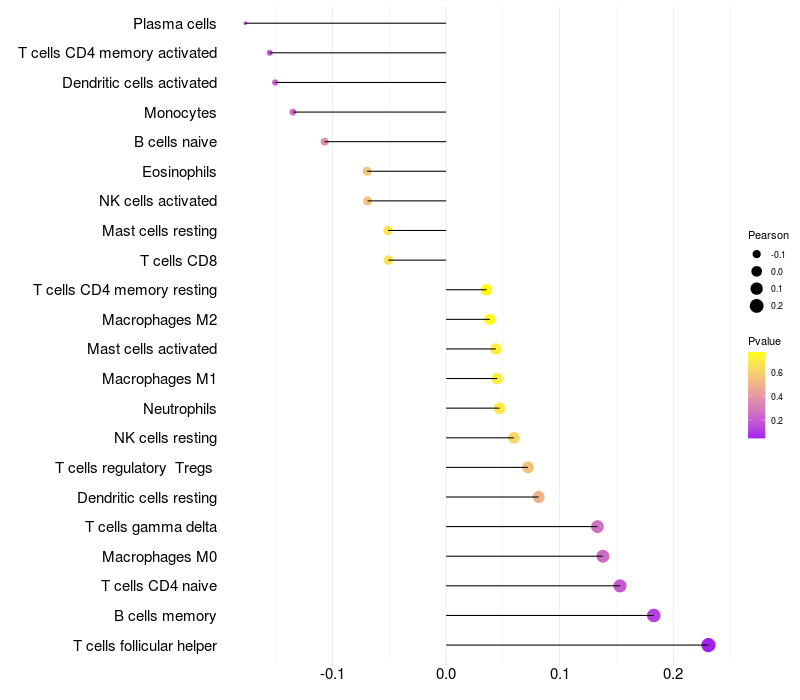The height and width of the screenshot is (700, 800).
Task: Select the B cells memory data point
Action: click(654, 615)
